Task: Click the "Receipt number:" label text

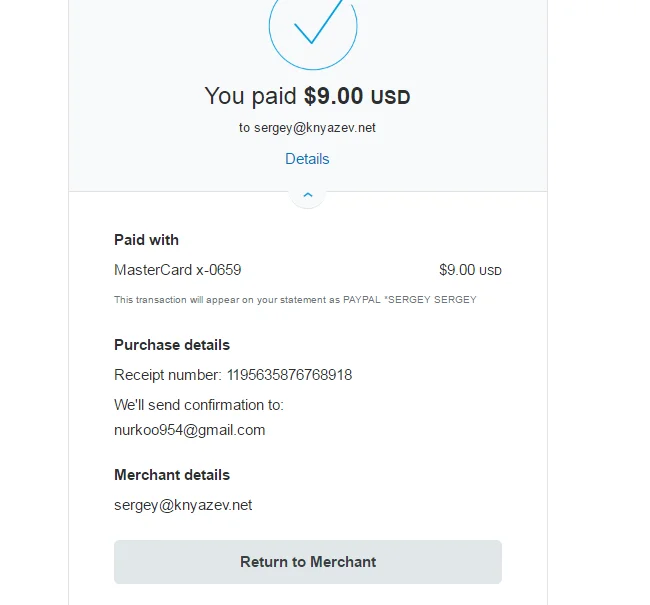Action: (168, 375)
